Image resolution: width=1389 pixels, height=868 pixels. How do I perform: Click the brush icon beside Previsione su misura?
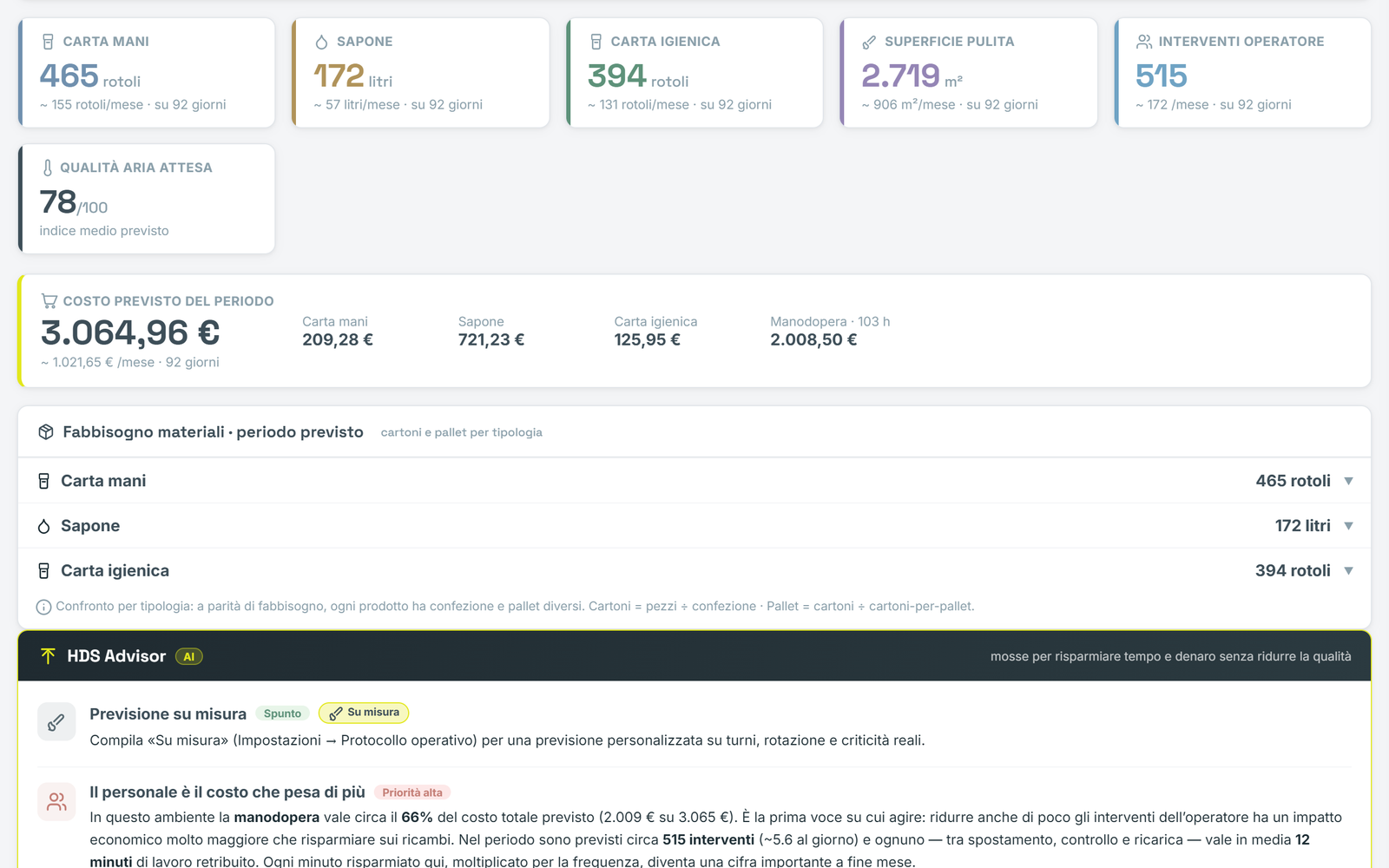click(56, 722)
